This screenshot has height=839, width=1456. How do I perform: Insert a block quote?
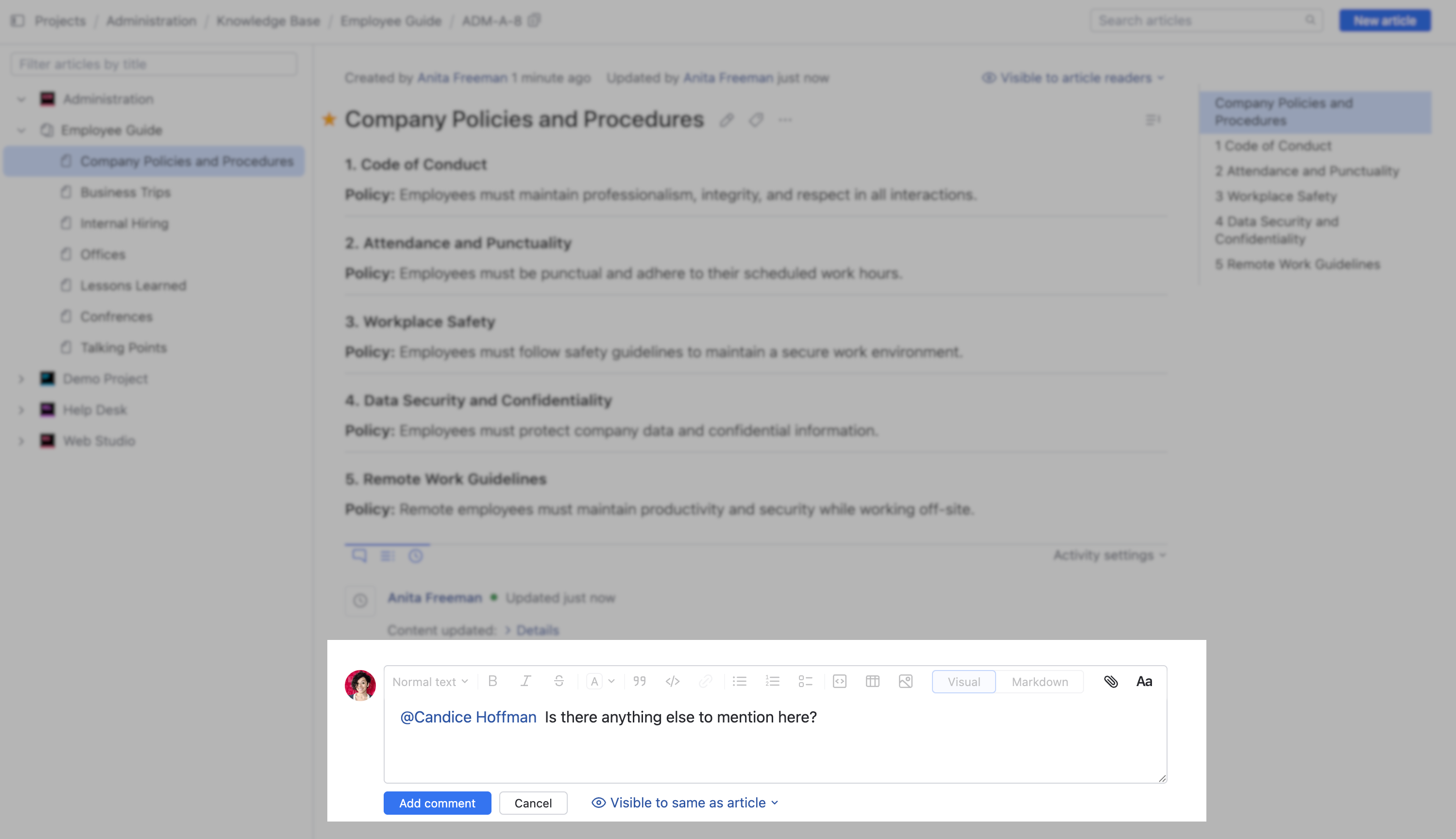coord(639,681)
